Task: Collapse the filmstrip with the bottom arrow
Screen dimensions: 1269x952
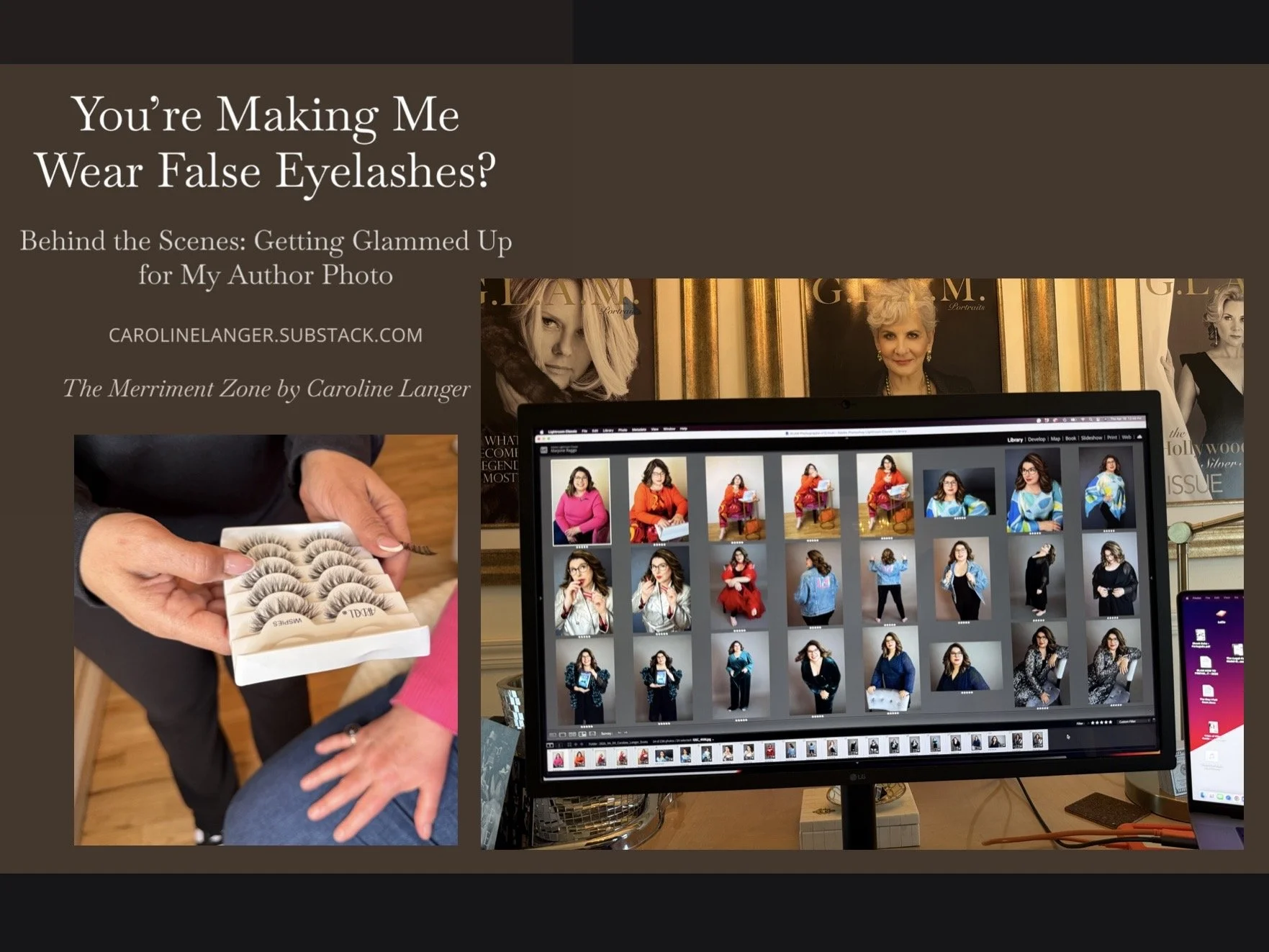Action: 857,763
